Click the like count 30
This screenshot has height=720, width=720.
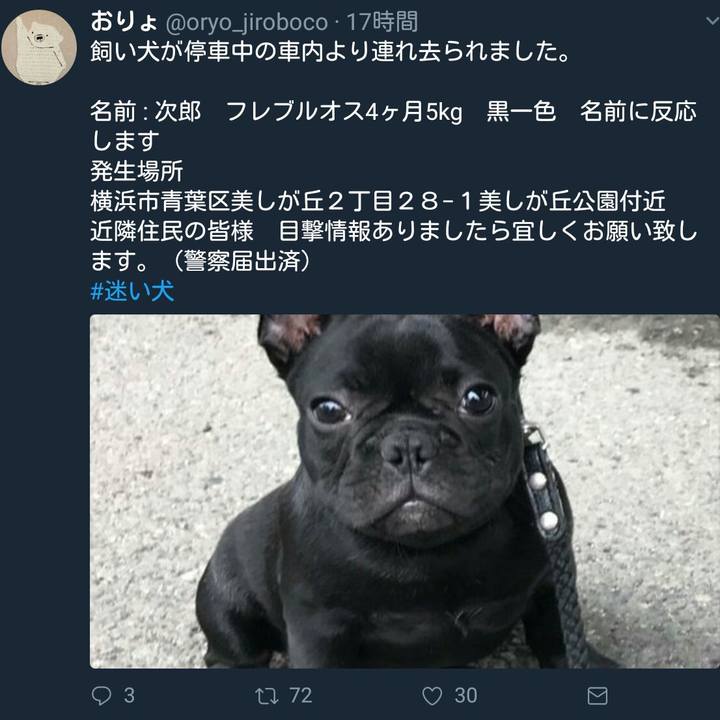(x=466, y=696)
